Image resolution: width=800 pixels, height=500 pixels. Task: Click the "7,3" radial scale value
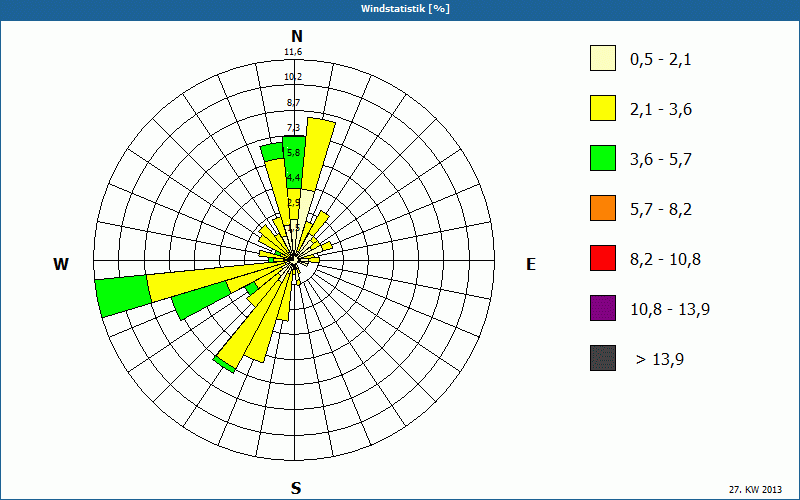coord(293,128)
